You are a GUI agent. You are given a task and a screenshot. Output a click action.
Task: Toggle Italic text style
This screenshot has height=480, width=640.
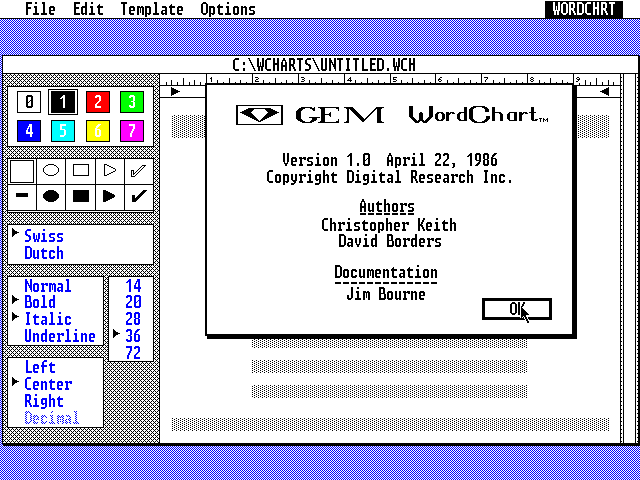pos(48,319)
